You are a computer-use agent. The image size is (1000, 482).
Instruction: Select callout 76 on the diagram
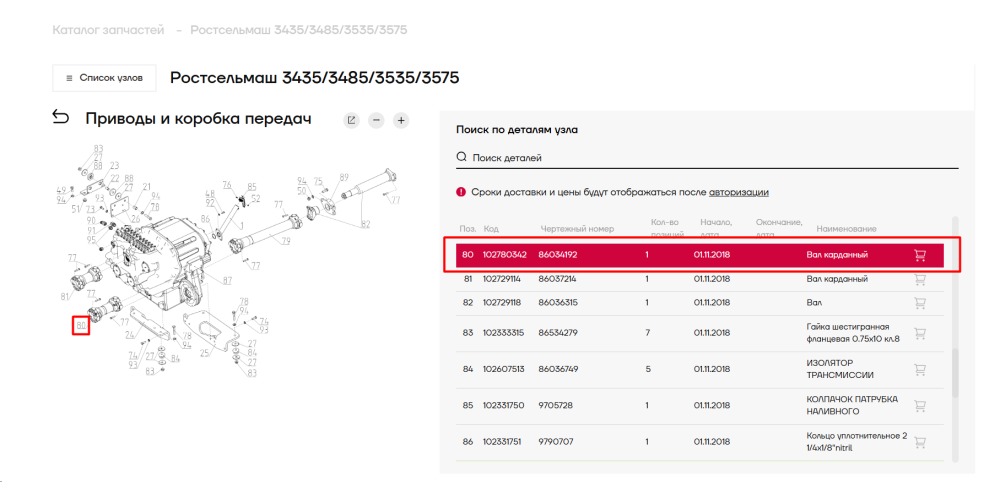point(227,184)
